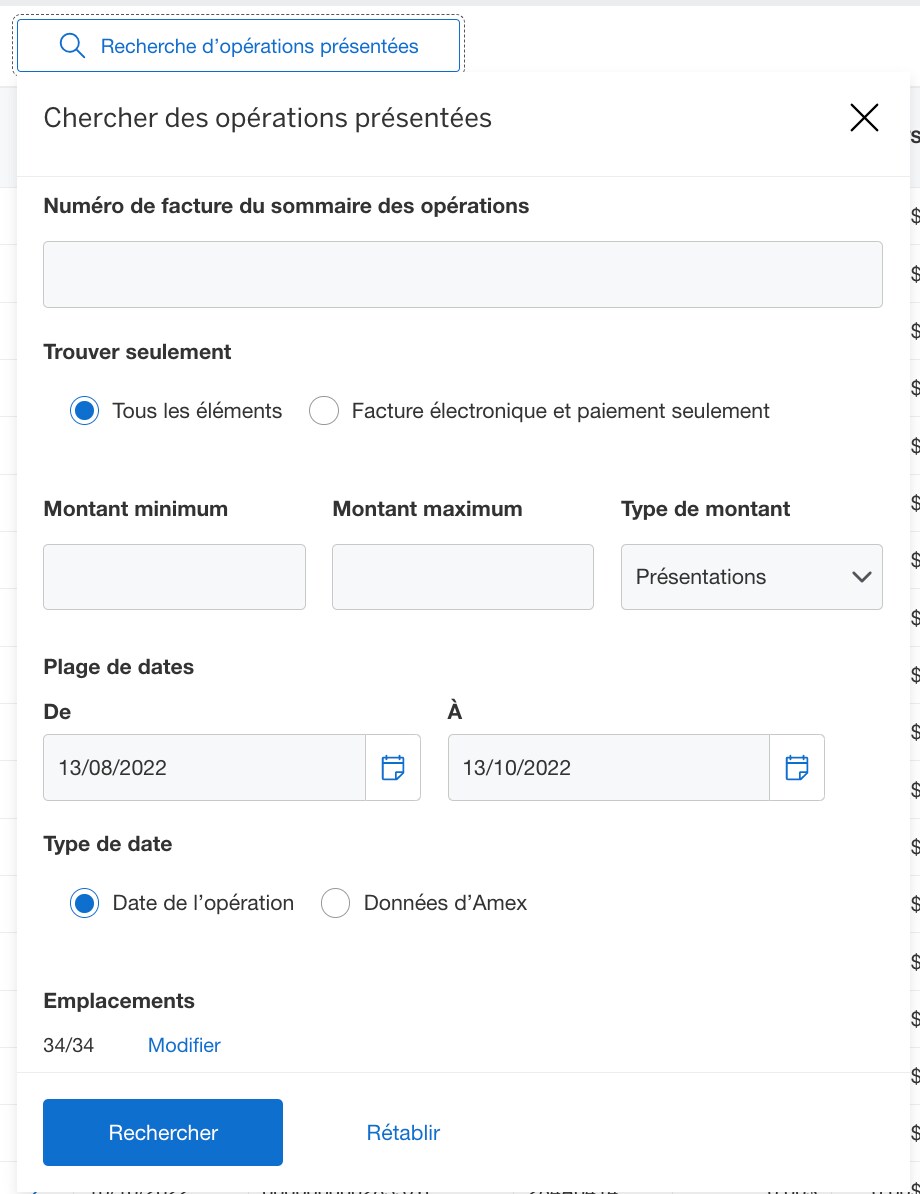Click the Montant minimum input field
Viewport: 920px width, 1194px height.
coord(174,577)
